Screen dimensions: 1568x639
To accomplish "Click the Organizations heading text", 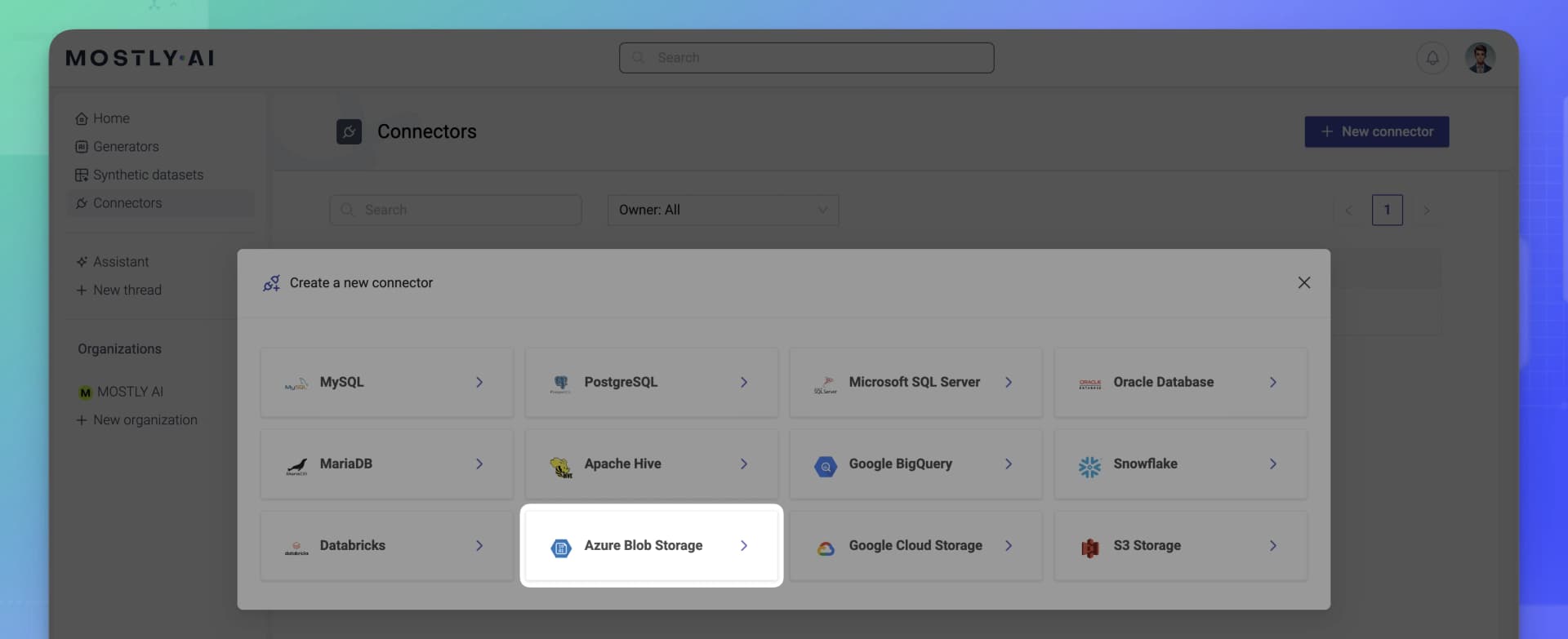I will [119, 349].
